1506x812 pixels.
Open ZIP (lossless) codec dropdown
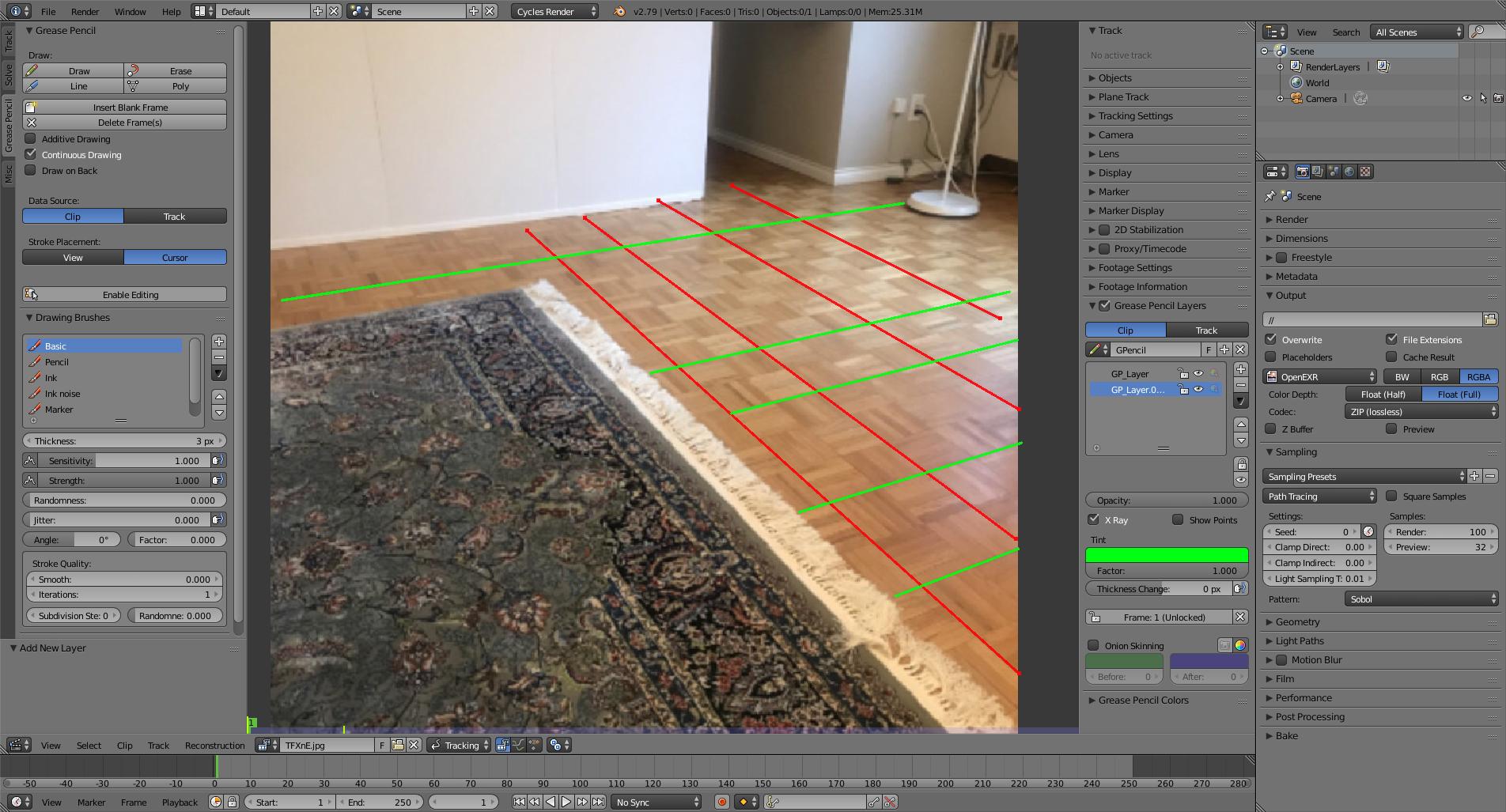tap(1421, 411)
